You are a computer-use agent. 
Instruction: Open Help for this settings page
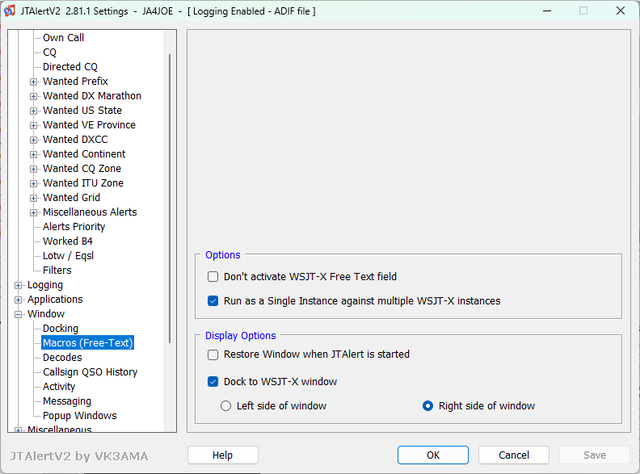pos(223,455)
